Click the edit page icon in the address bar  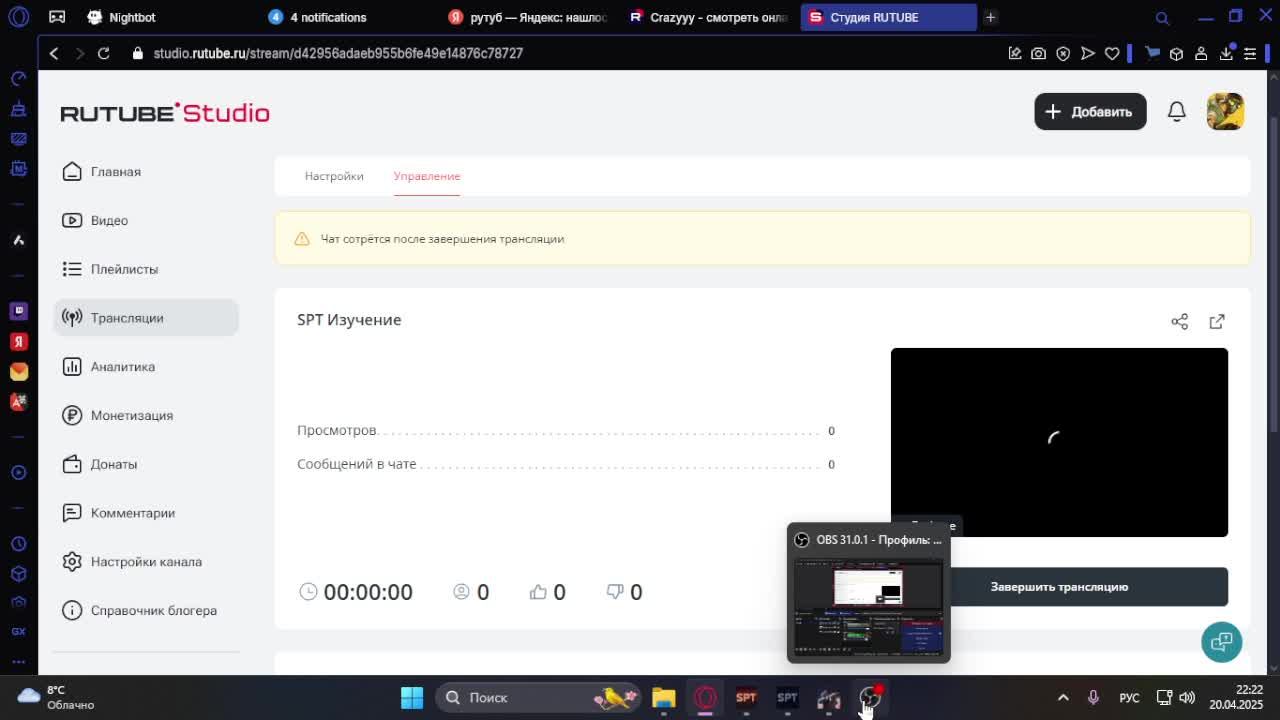[x=1015, y=53]
